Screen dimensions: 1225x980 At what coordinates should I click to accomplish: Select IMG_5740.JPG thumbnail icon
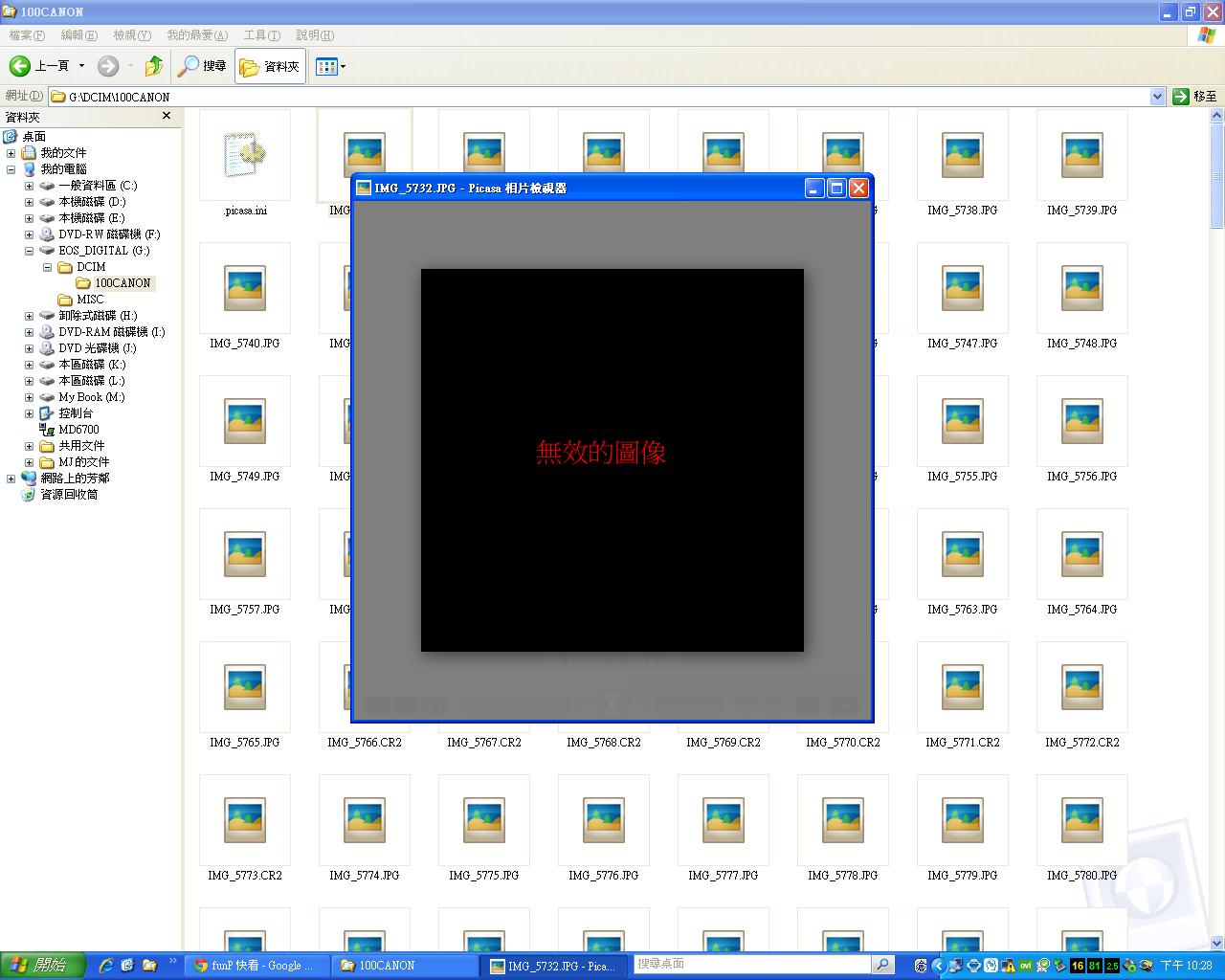click(x=245, y=288)
